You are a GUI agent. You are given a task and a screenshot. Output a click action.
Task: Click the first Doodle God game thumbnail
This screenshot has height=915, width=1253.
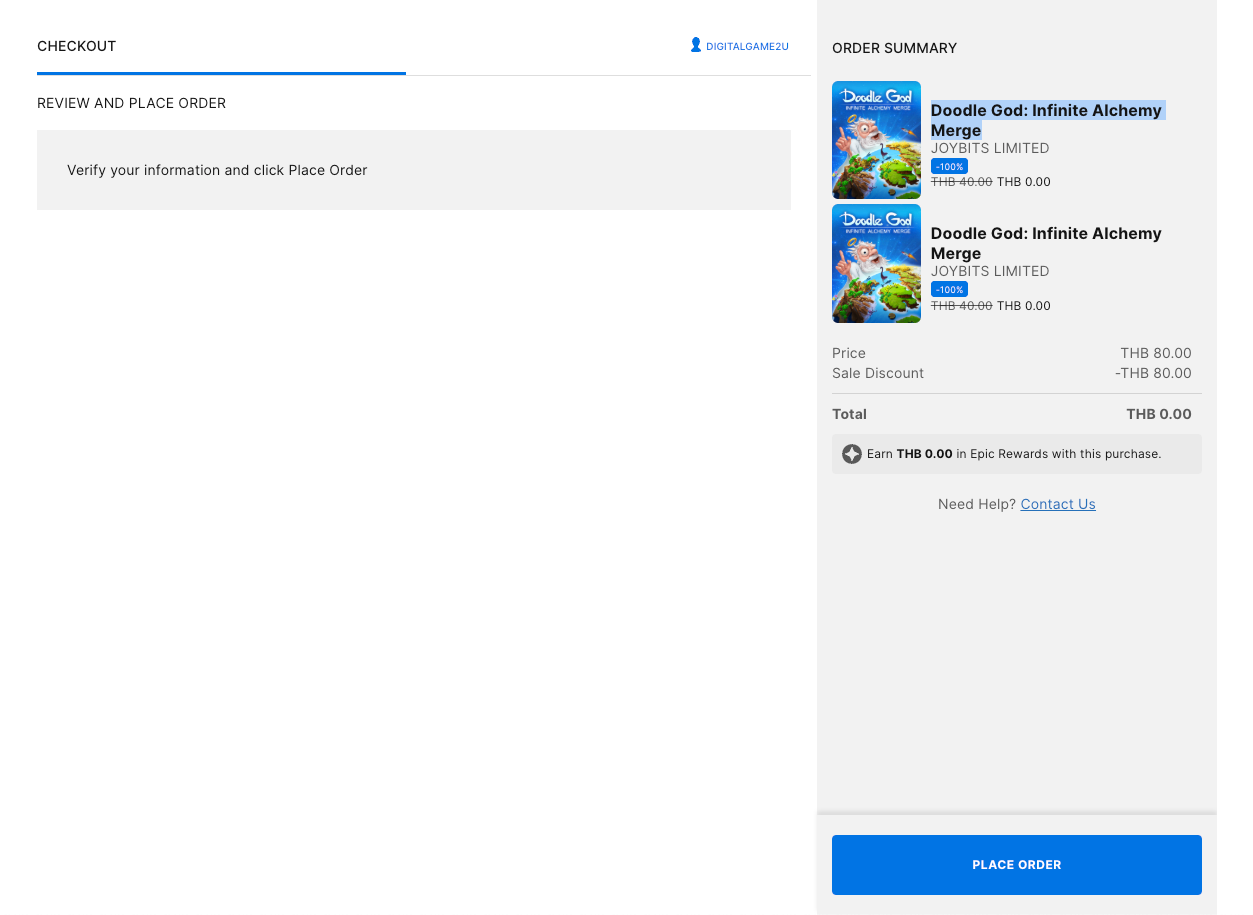click(x=876, y=140)
